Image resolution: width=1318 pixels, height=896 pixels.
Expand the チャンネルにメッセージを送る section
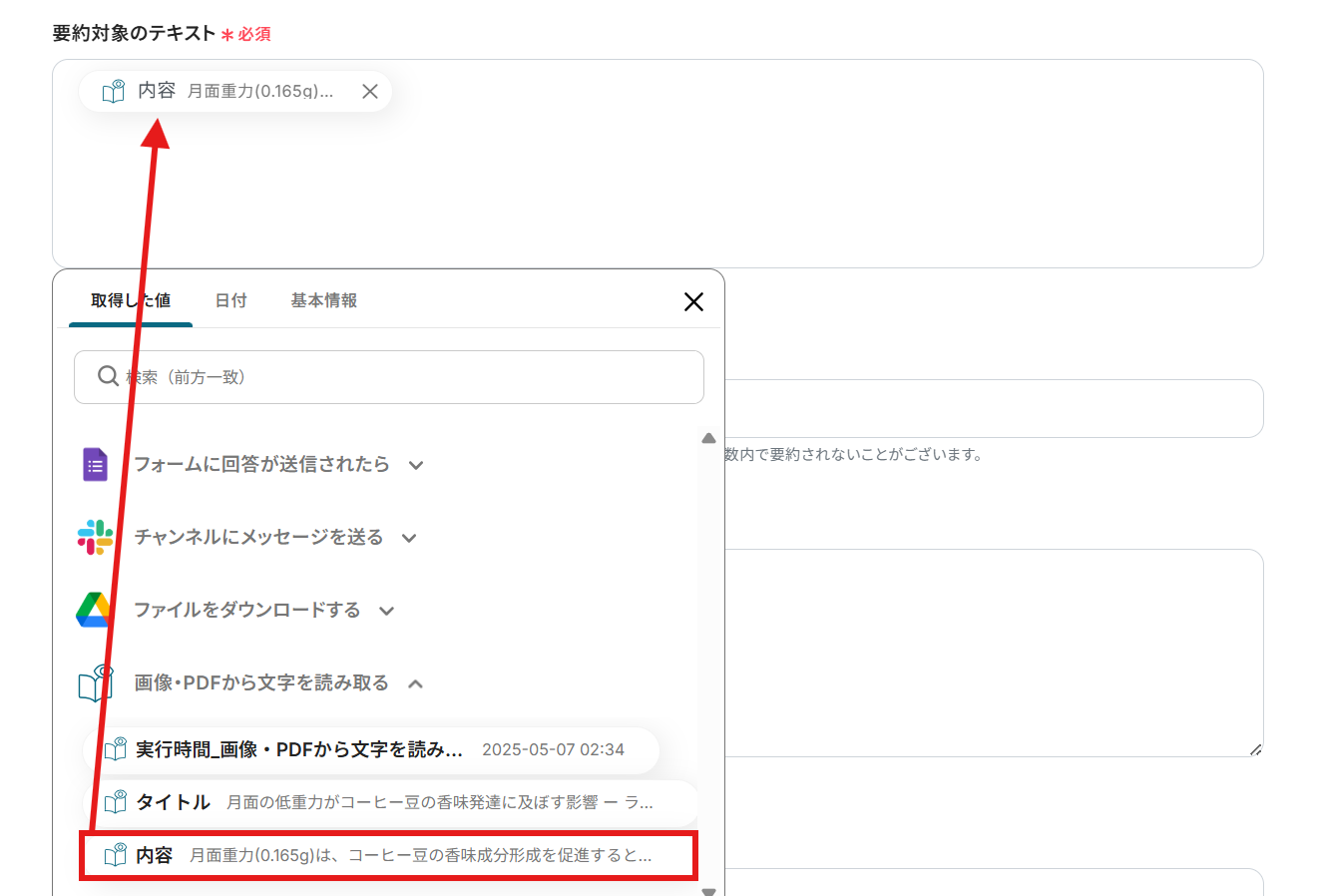pos(409,539)
